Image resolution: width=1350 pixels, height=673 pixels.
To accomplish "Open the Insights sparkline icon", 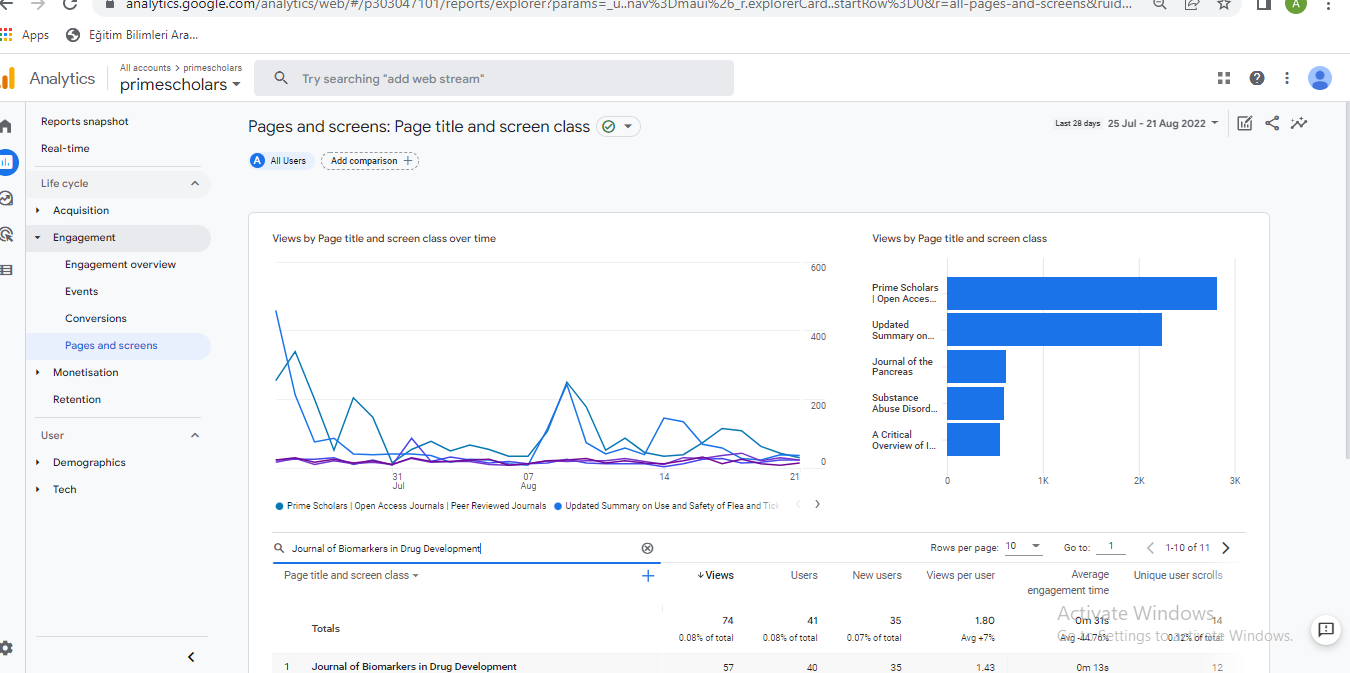I will click(1299, 123).
